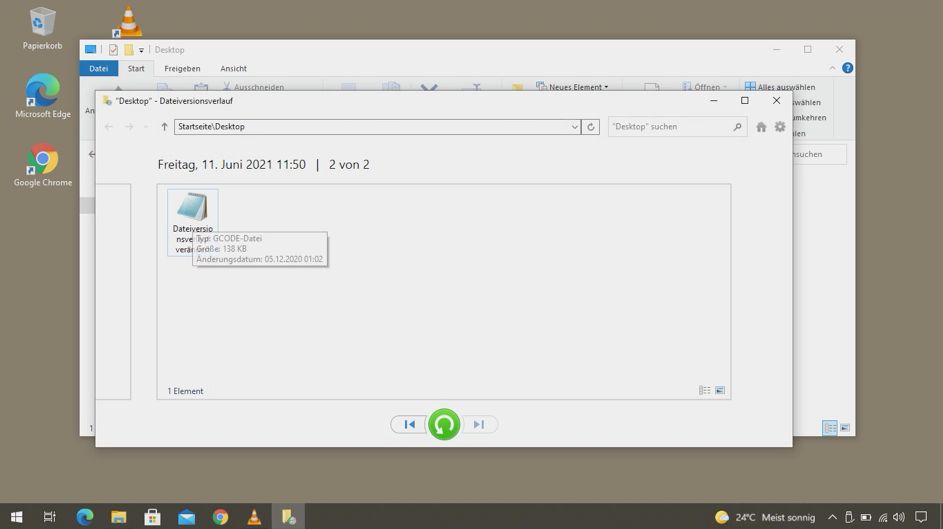Click magnifier icon in search box
The image size is (943, 529).
pos(737,127)
